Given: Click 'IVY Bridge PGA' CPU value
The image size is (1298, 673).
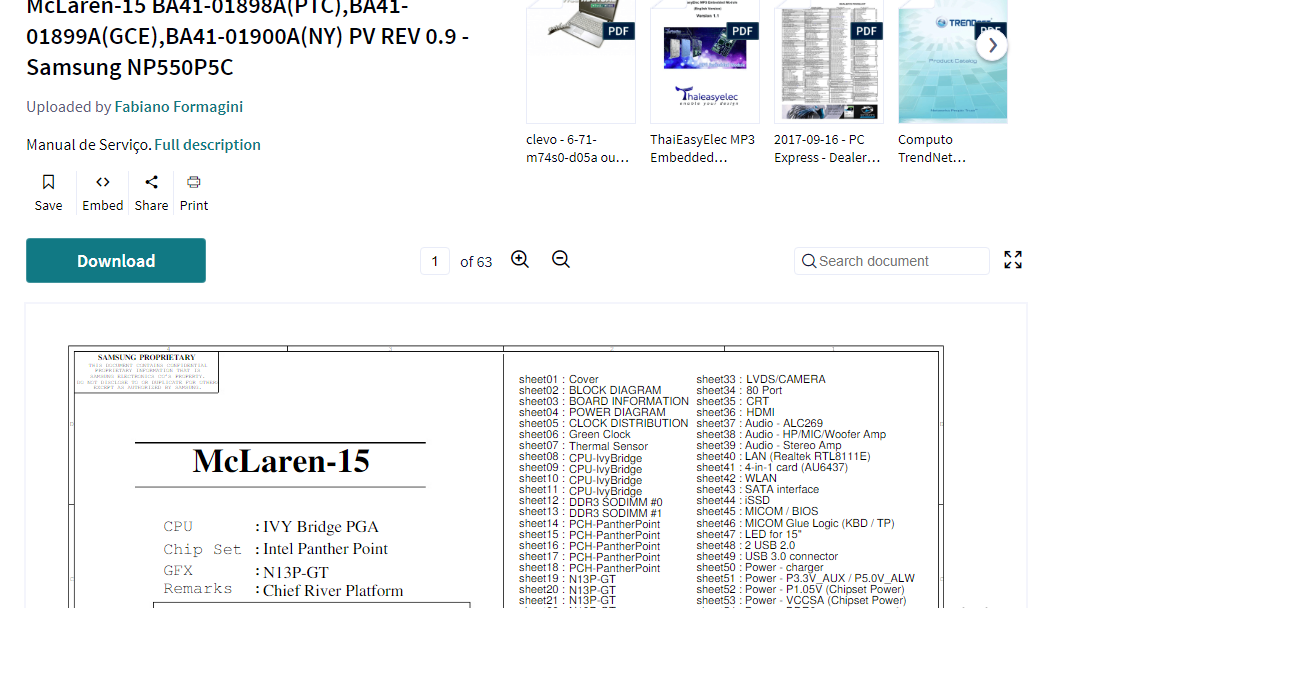Looking at the screenshot, I should pos(321,527).
